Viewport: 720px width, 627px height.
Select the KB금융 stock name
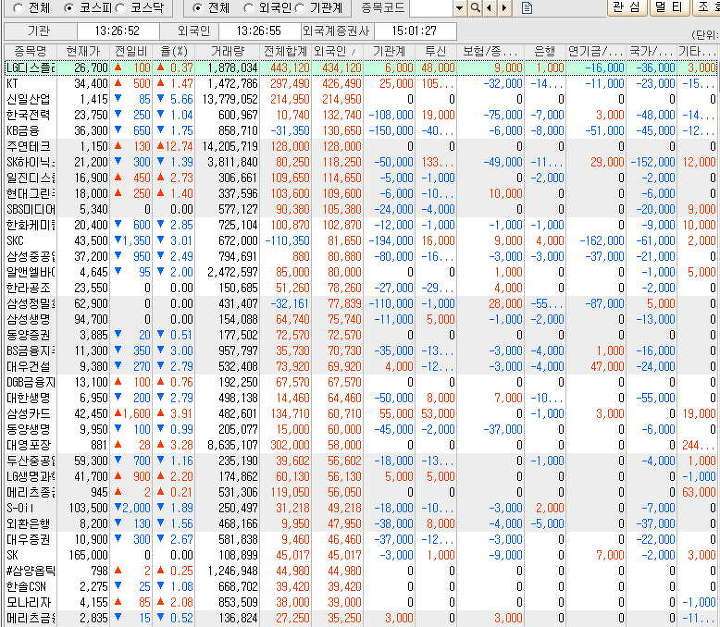click(x=23, y=131)
